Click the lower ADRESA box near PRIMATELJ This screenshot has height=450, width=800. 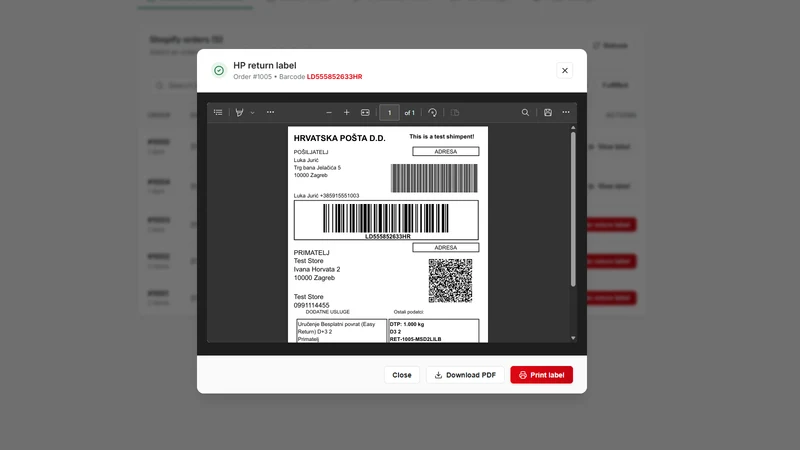pos(445,247)
